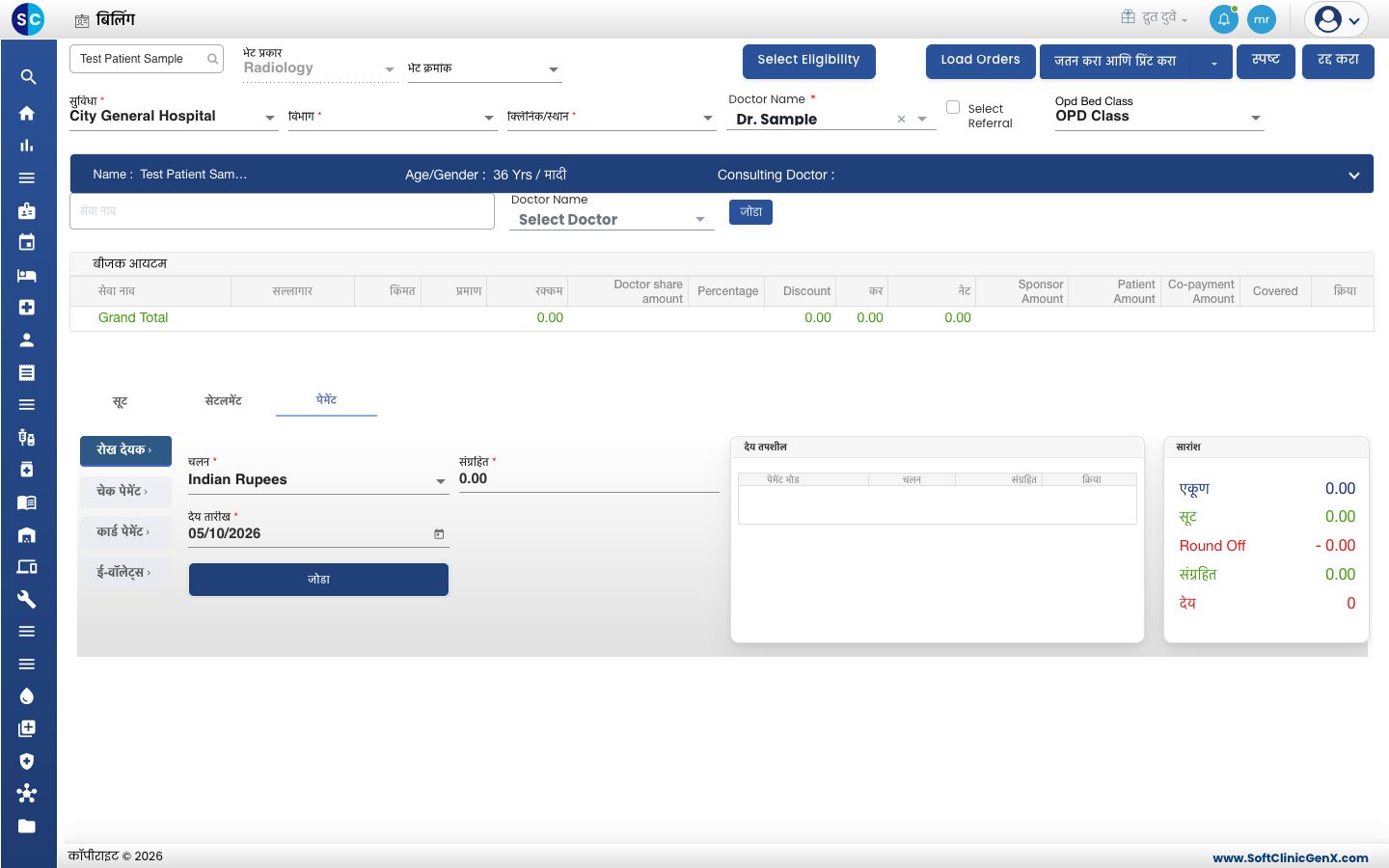Viewport: 1389px width, 868px height.
Task: Open the भेट प्रकार Radiology dropdown
Action: coord(319,68)
